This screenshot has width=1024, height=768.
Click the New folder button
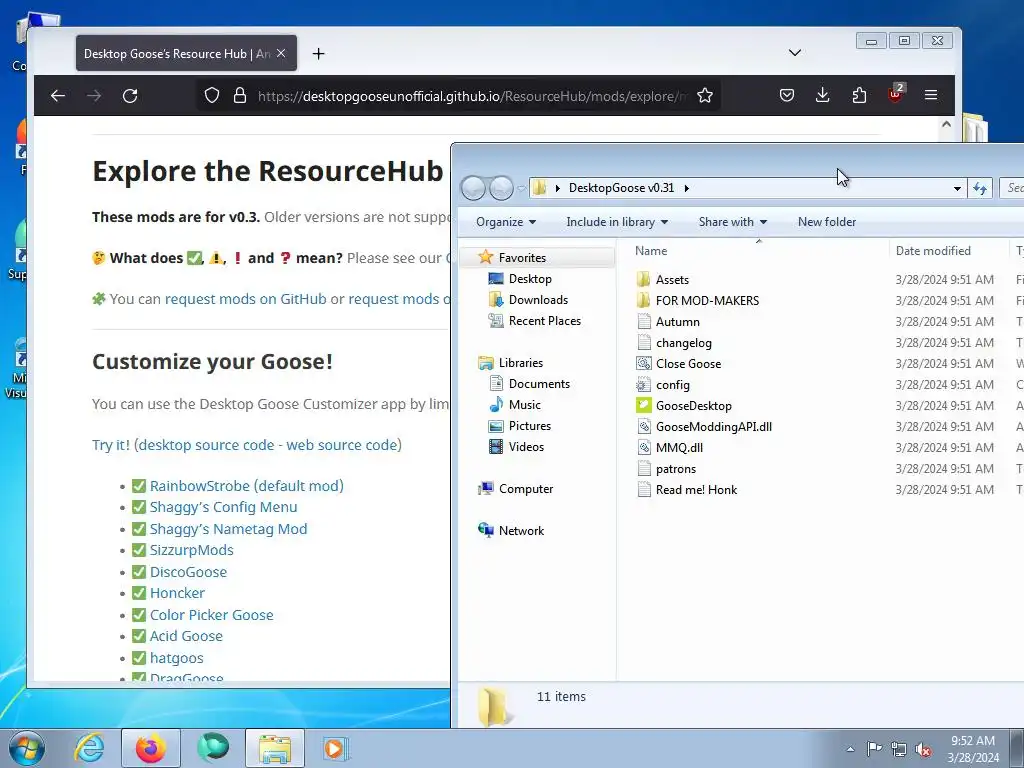pyautogui.click(x=827, y=222)
